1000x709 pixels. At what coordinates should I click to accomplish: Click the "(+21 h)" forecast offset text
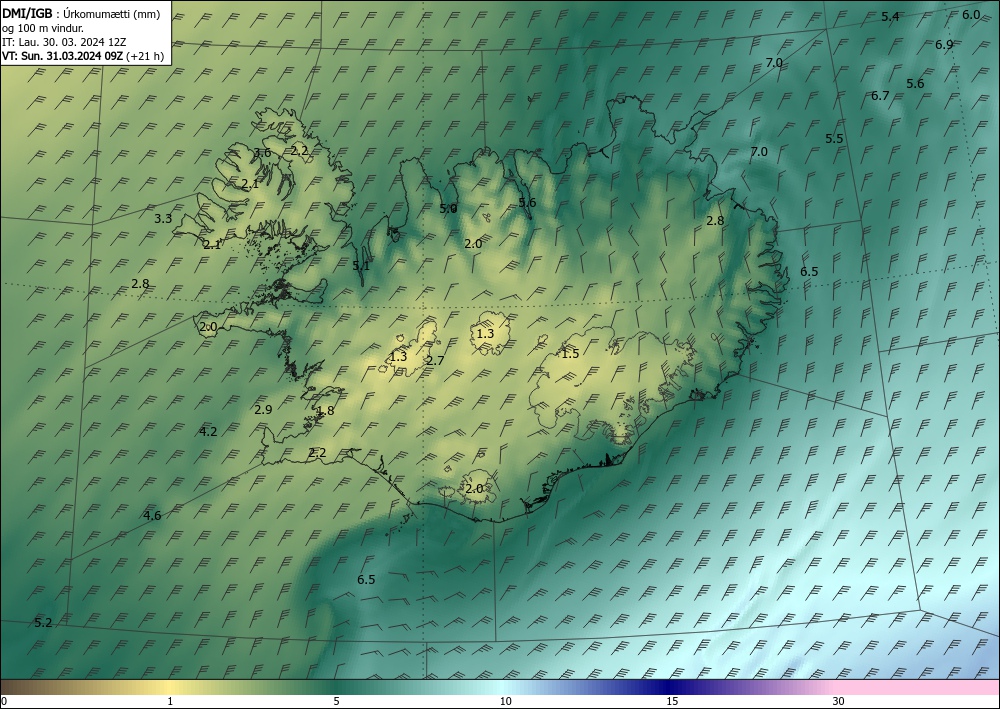pyautogui.click(x=145, y=56)
